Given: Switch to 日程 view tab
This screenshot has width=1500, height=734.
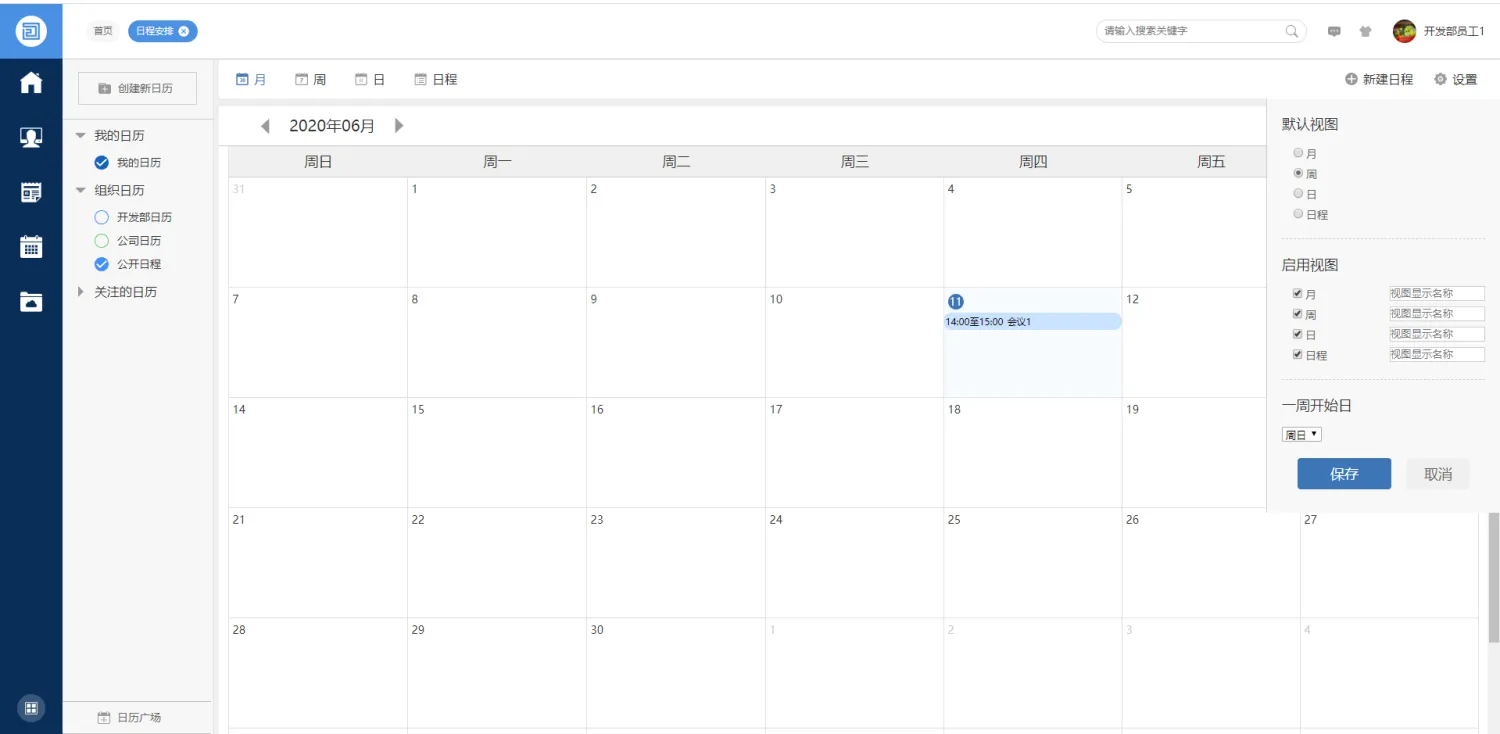Looking at the screenshot, I should pyautogui.click(x=435, y=79).
